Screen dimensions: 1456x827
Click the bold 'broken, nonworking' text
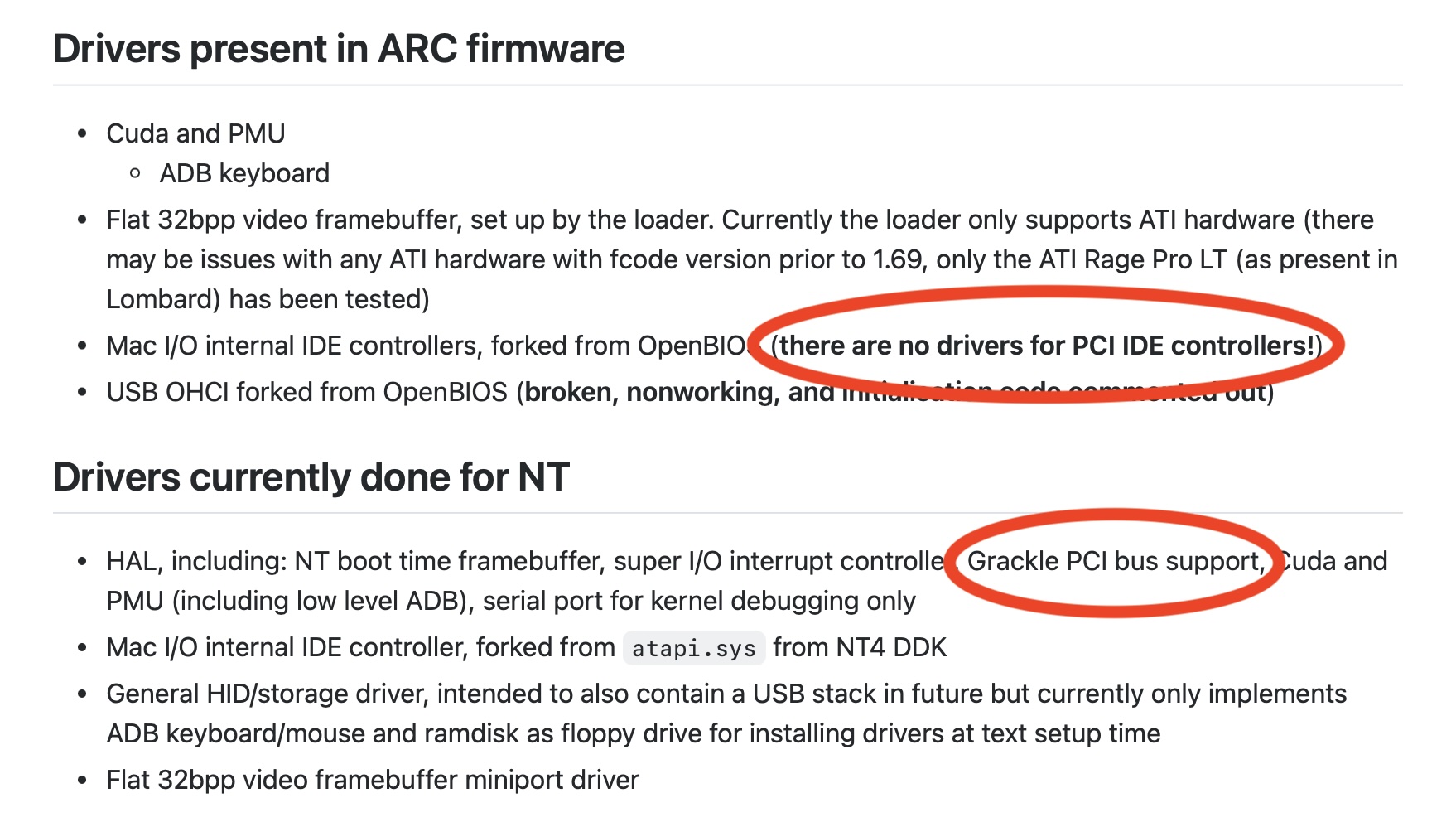(652, 392)
